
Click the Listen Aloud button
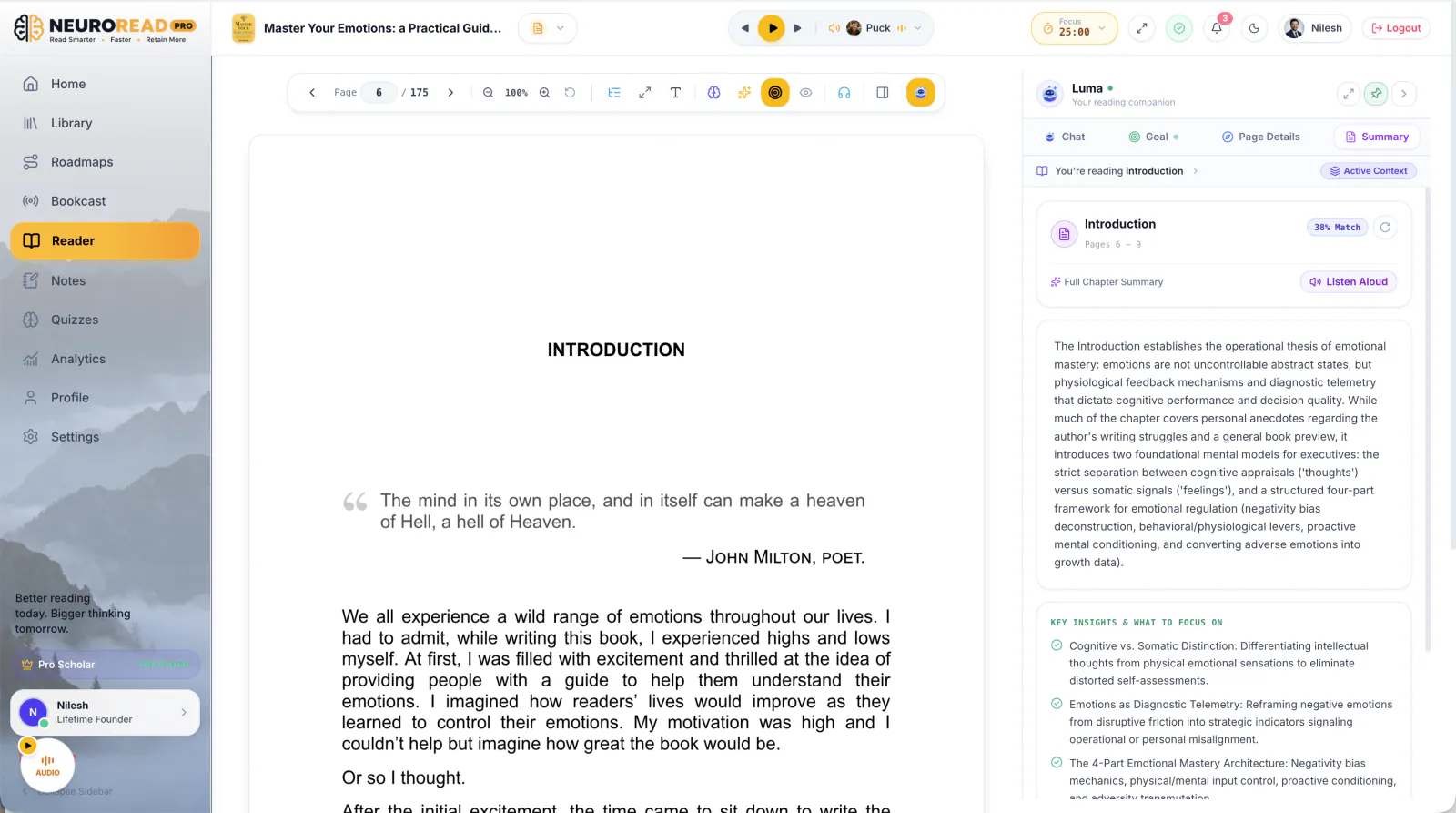[1349, 282]
